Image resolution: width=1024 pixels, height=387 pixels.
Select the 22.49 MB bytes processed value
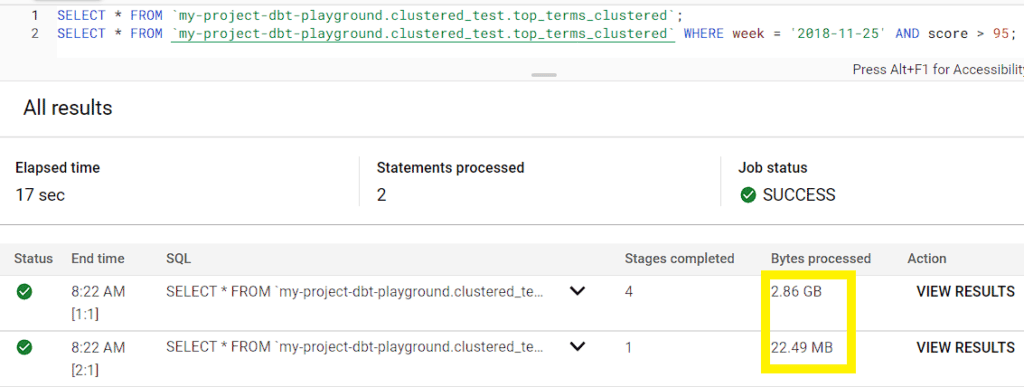pos(801,348)
